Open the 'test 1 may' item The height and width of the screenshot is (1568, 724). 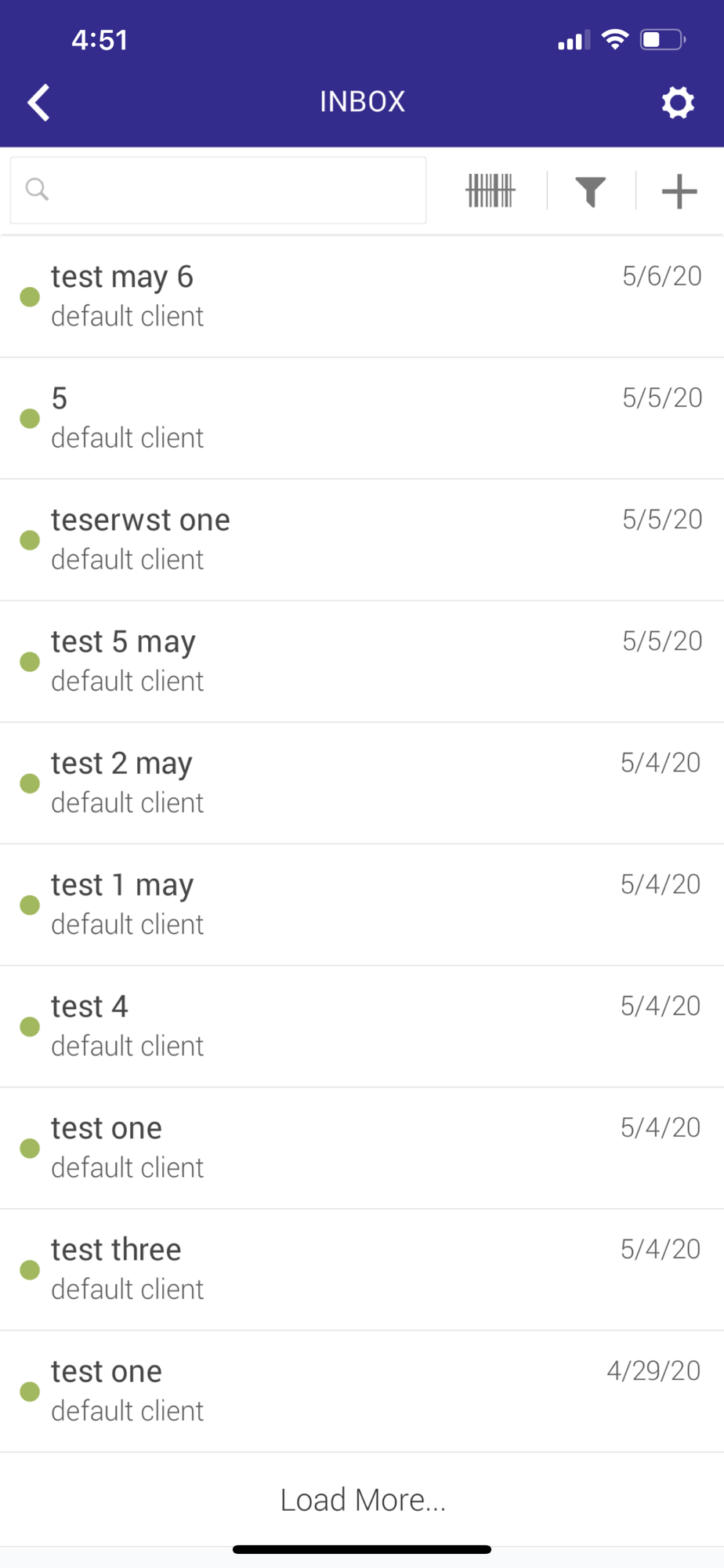click(362, 905)
